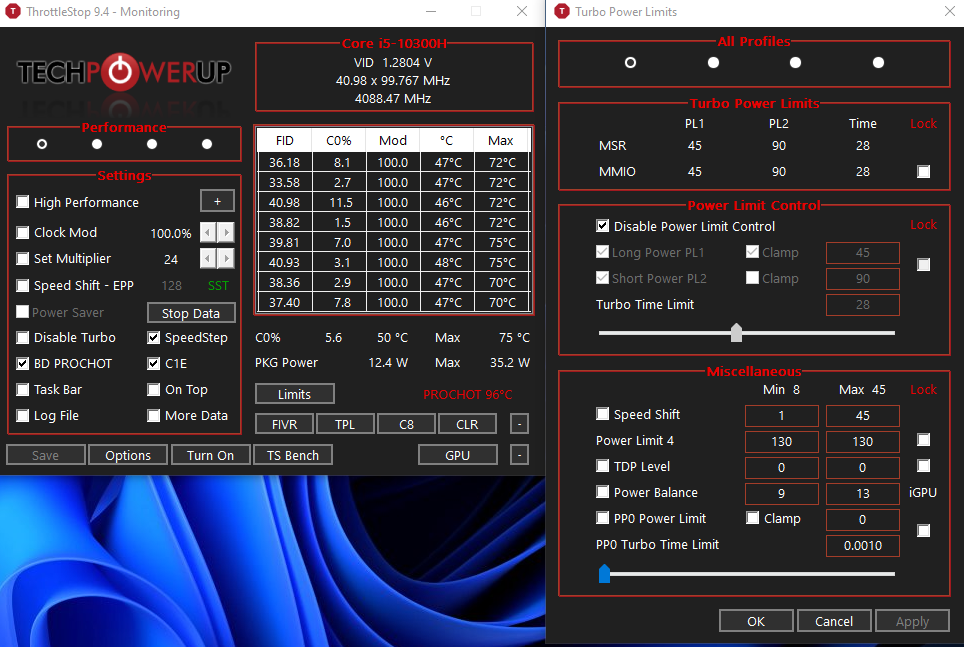The height and width of the screenshot is (647, 964).
Task: Uncheck BD PROCHOT
Action: coord(23,363)
